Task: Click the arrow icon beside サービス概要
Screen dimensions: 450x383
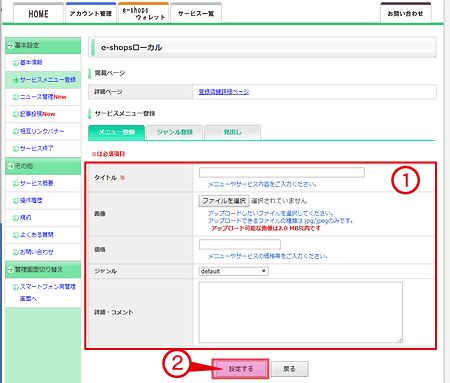Action: (x=15, y=183)
